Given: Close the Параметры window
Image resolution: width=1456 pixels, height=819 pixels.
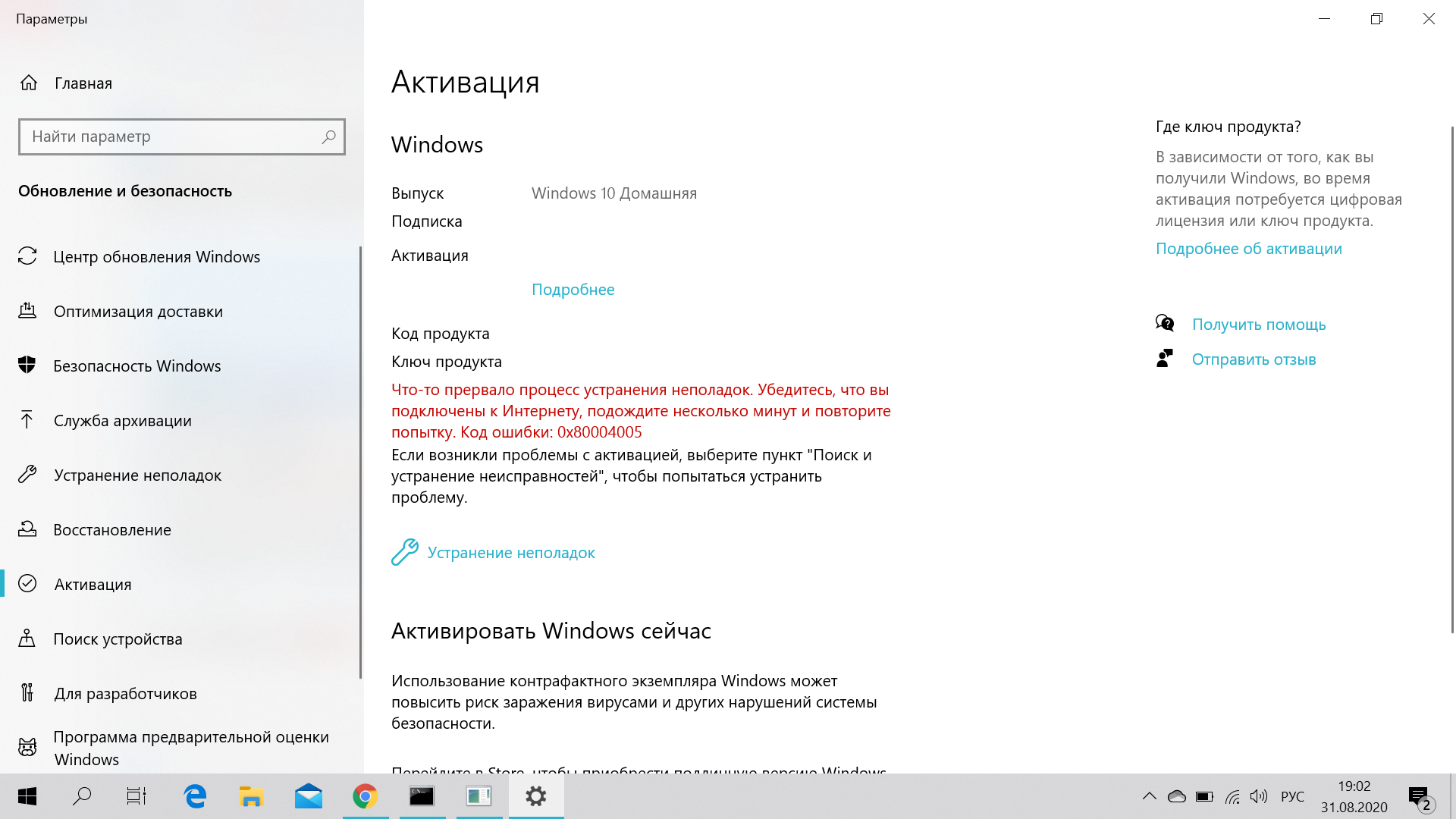Looking at the screenshot, I should click(x=1429, y=19).
